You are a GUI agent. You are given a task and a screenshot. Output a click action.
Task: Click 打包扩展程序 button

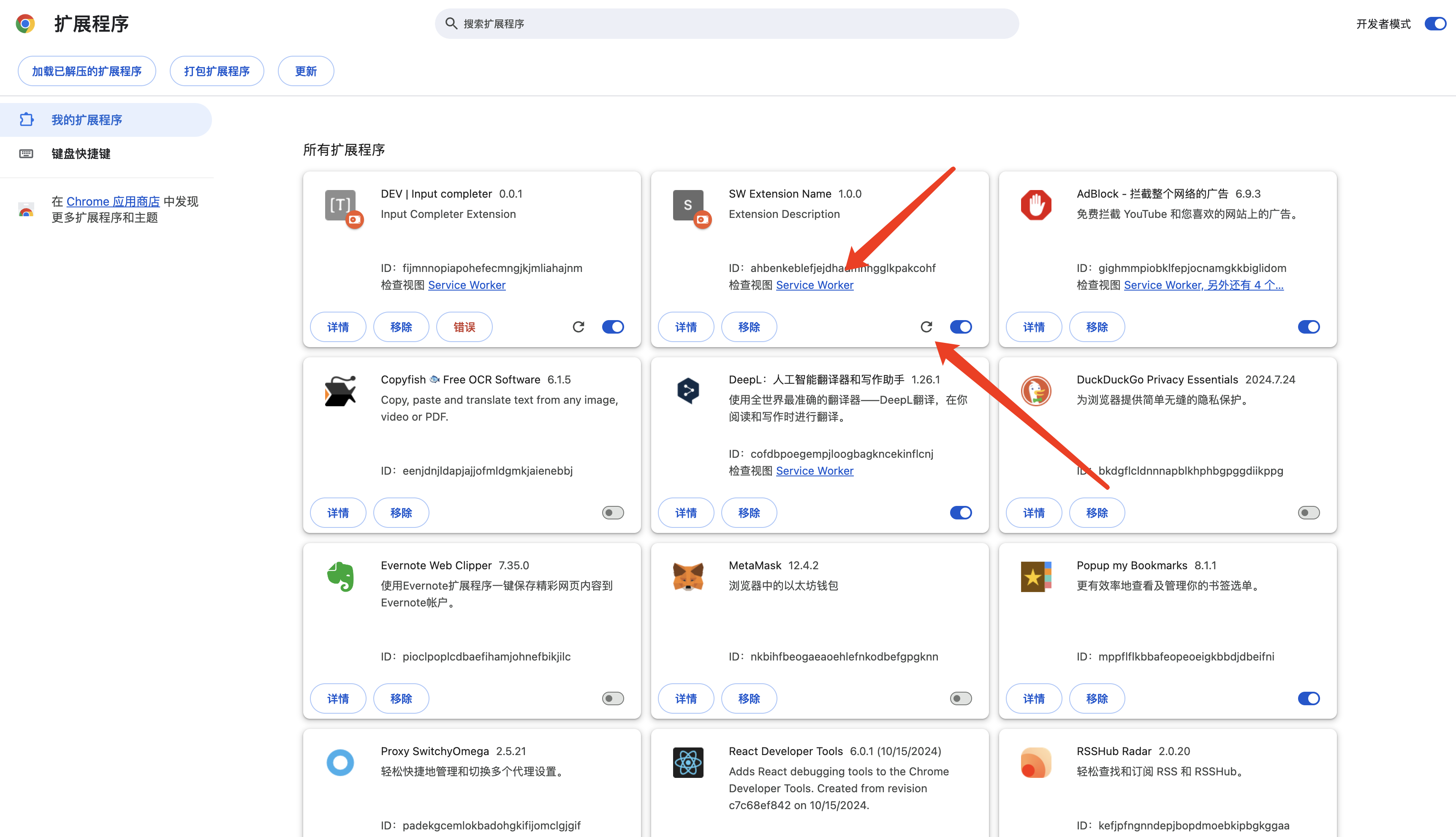pos(217,71)
